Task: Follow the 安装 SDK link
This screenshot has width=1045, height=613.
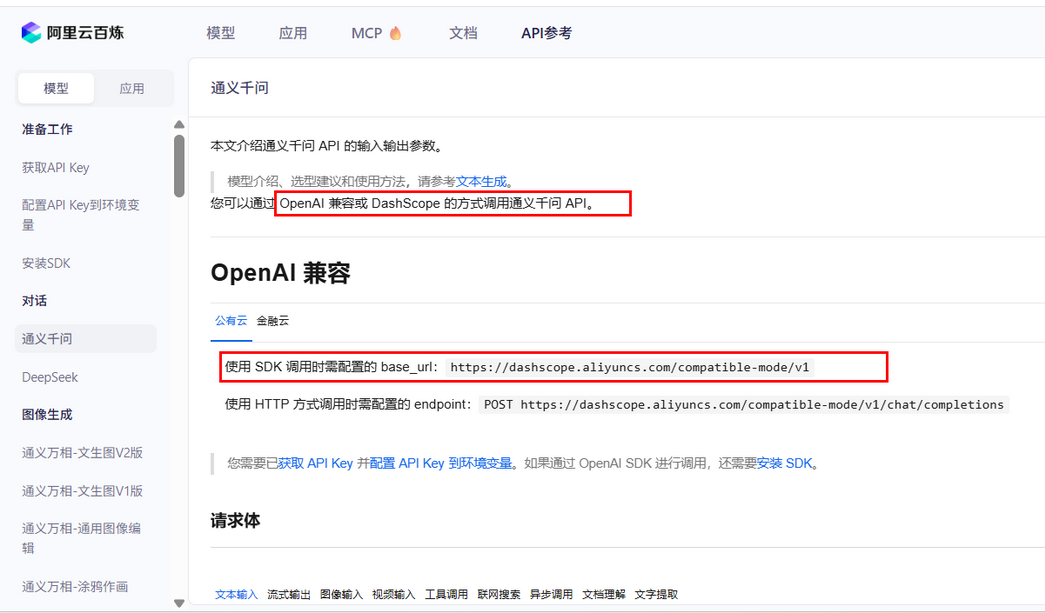Action: [784, 463]
